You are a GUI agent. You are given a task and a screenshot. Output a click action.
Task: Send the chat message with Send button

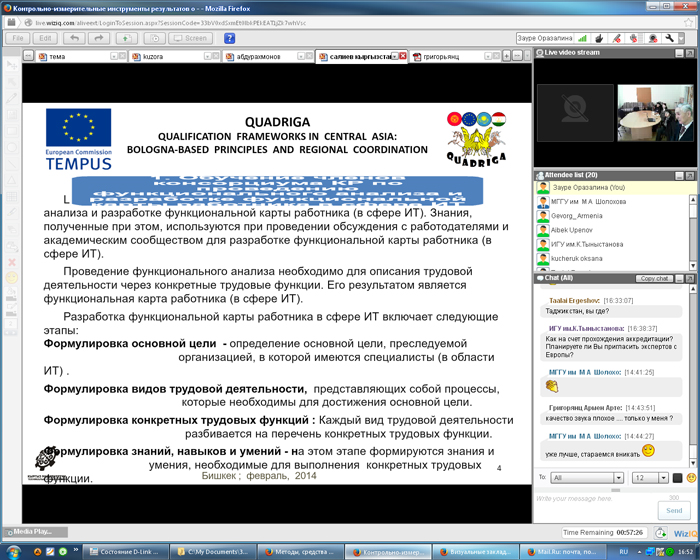[x=674, y=510]
